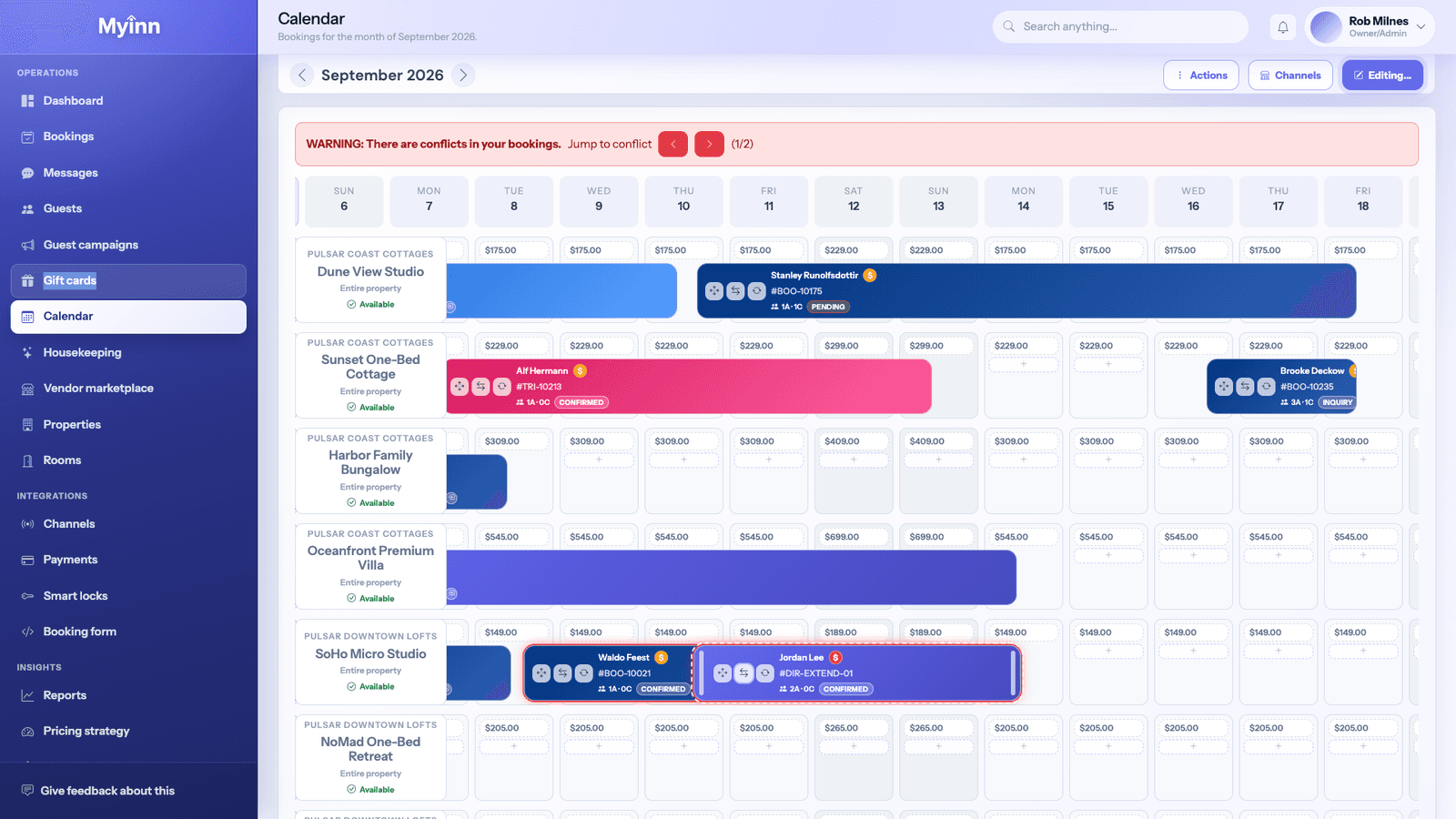Click the Myinn logo

(x=129, y=26)
